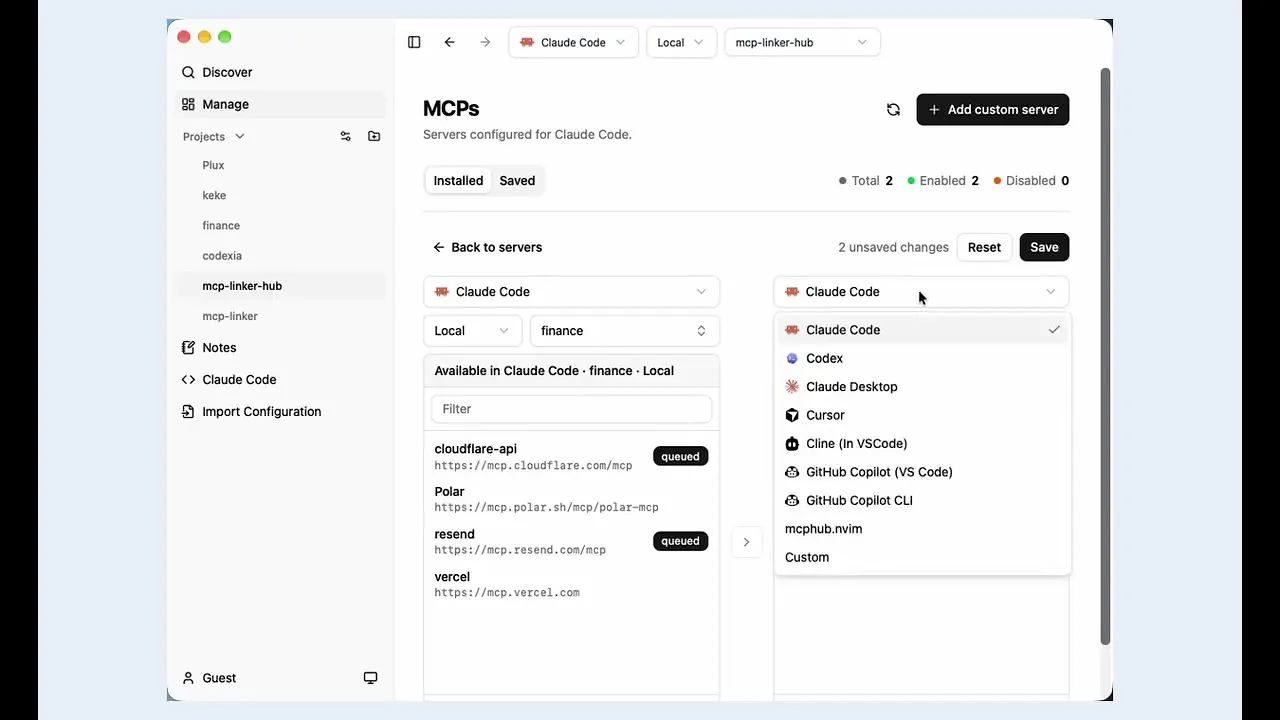Choose Cursor from the target list
Image resolution: width=1280 pixels, height=720 pixels.
[x=922, y=415]
